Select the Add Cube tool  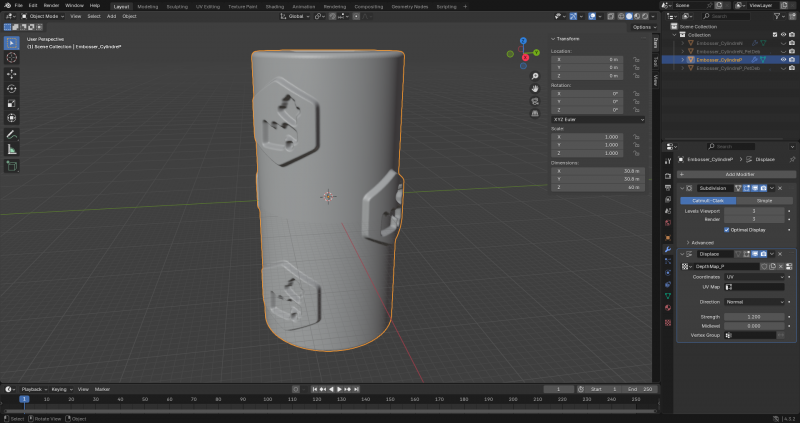(x=12, y=165)
